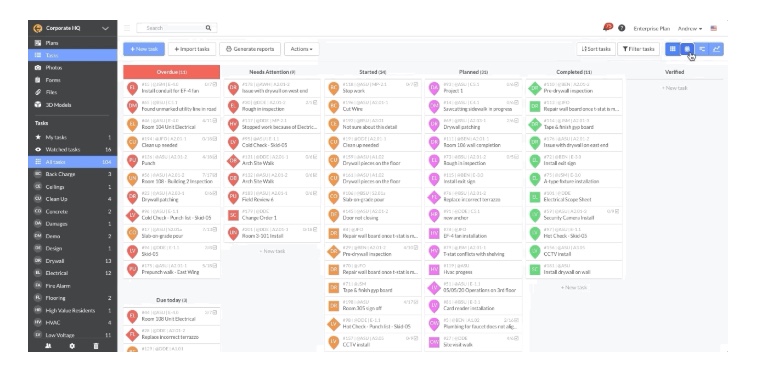This screenshot has height=366, width=764.
Task: Open the Clean Up category in sidebar
Action: [x=73, y=199]
